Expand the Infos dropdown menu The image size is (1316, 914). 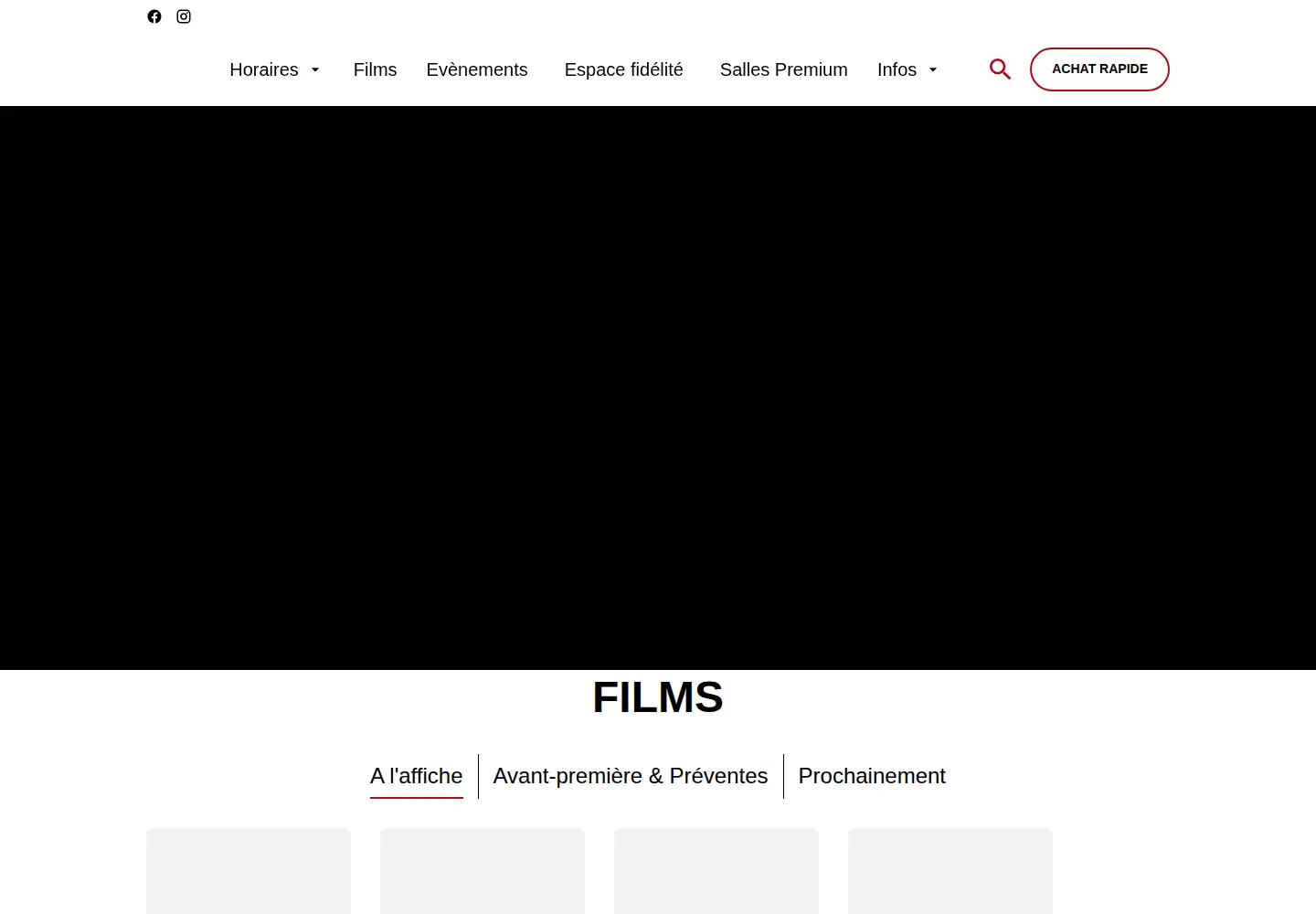pyautogui.click(x=907, y=69)
